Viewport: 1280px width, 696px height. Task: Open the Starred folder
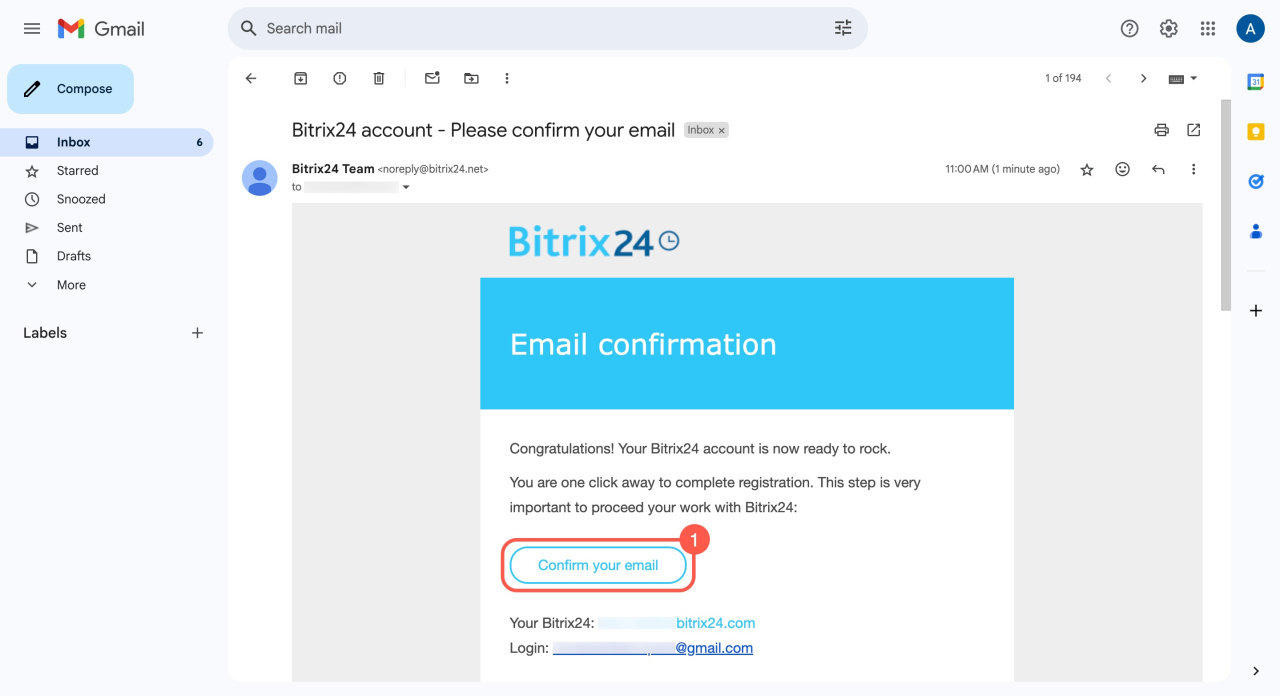click(x=107, y=171)
